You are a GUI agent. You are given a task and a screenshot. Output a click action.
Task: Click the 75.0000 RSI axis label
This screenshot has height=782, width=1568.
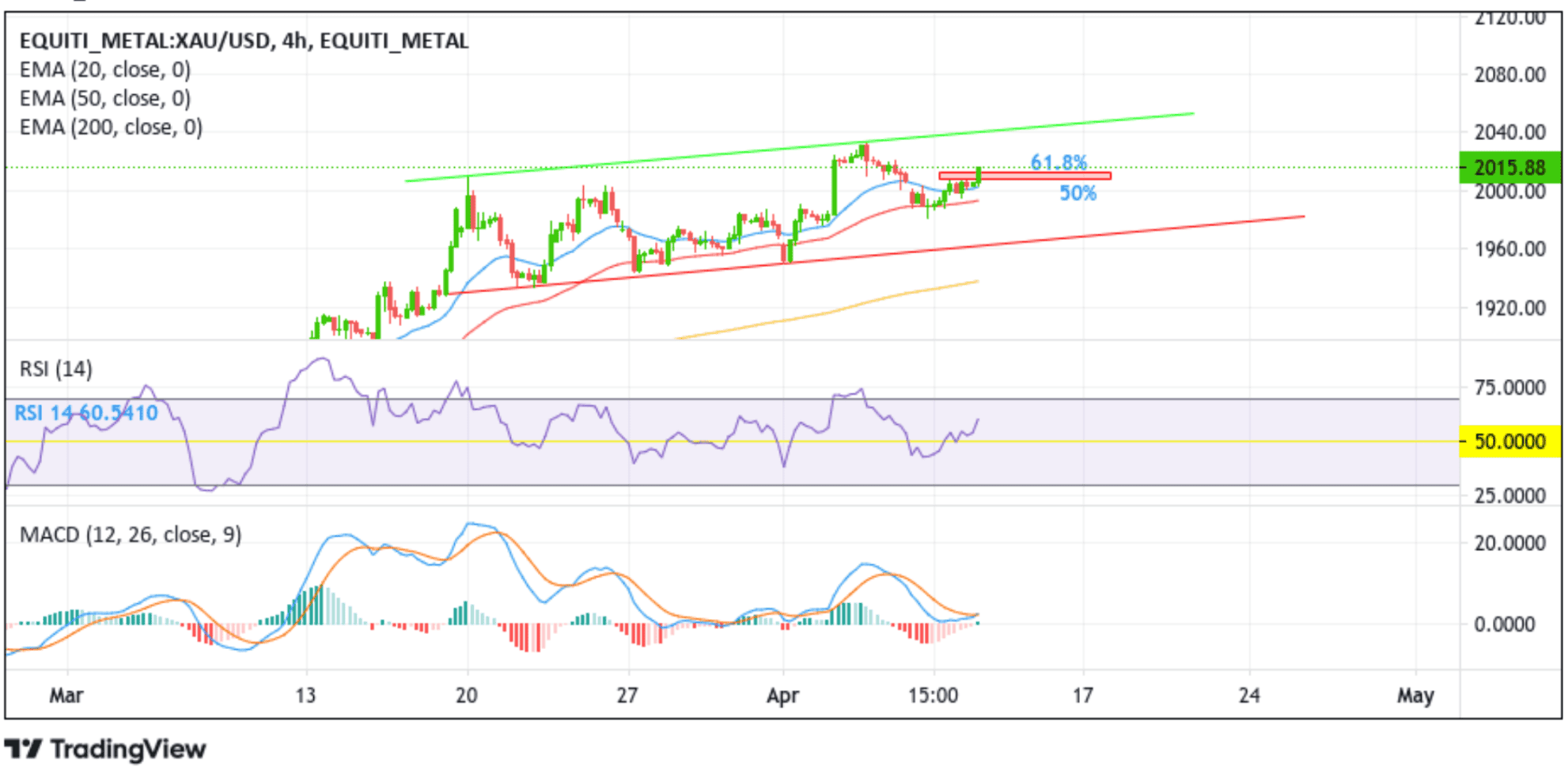pos(1509,387)
